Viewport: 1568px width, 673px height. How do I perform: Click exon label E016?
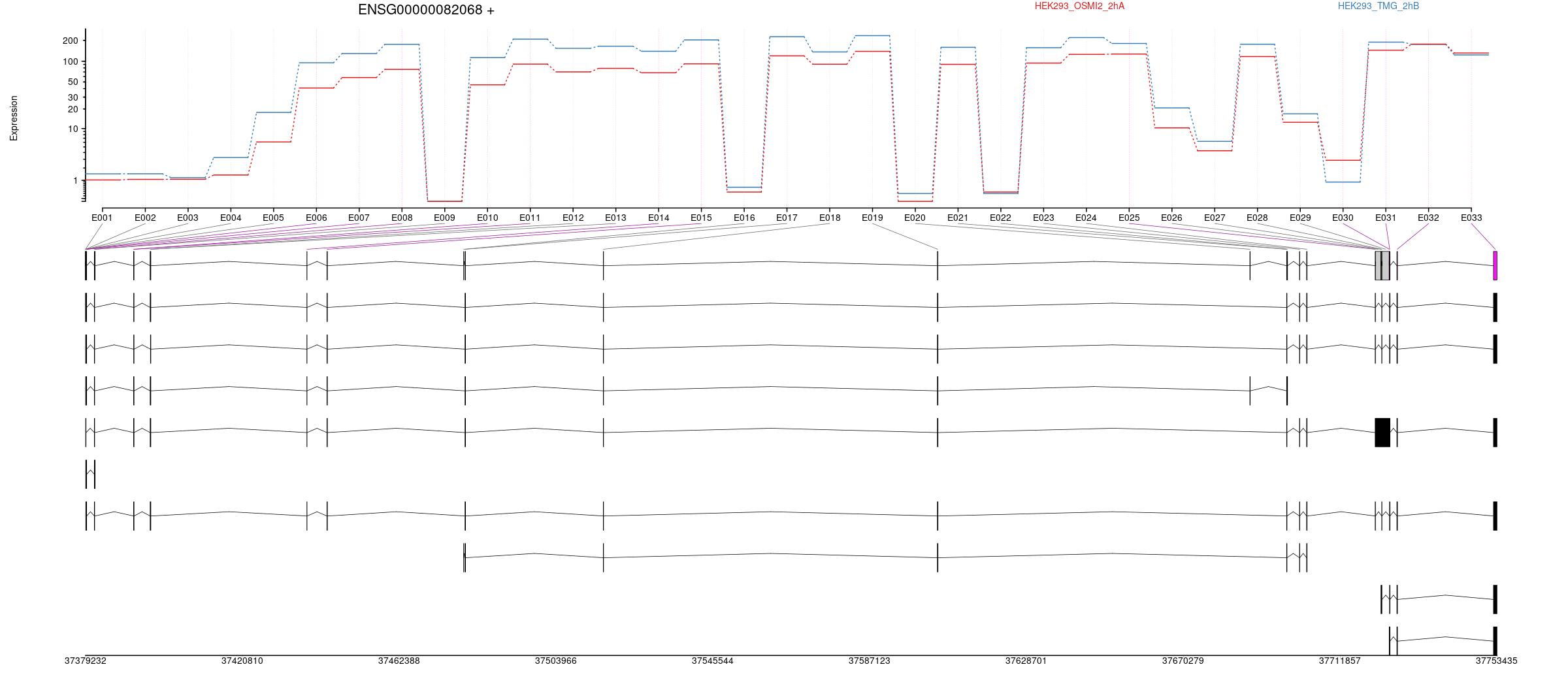coord(744,218)
